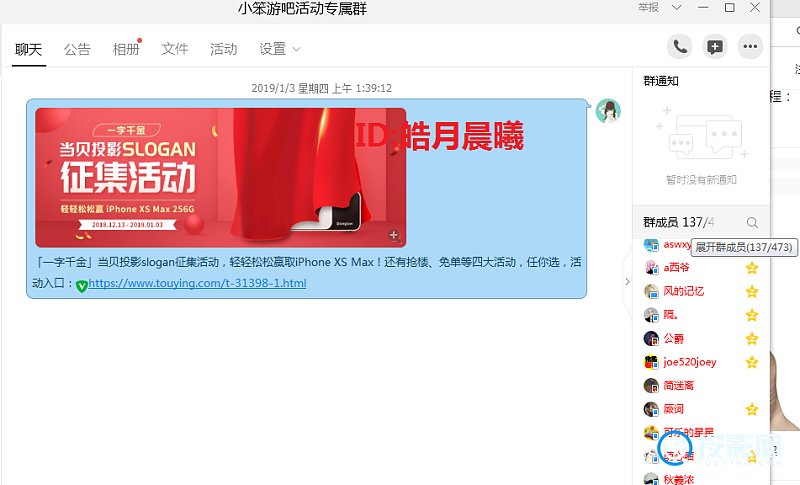This screenshot has width=800, height=485.
Task: Go to the 文件 tab
Action: coord(174,49)
